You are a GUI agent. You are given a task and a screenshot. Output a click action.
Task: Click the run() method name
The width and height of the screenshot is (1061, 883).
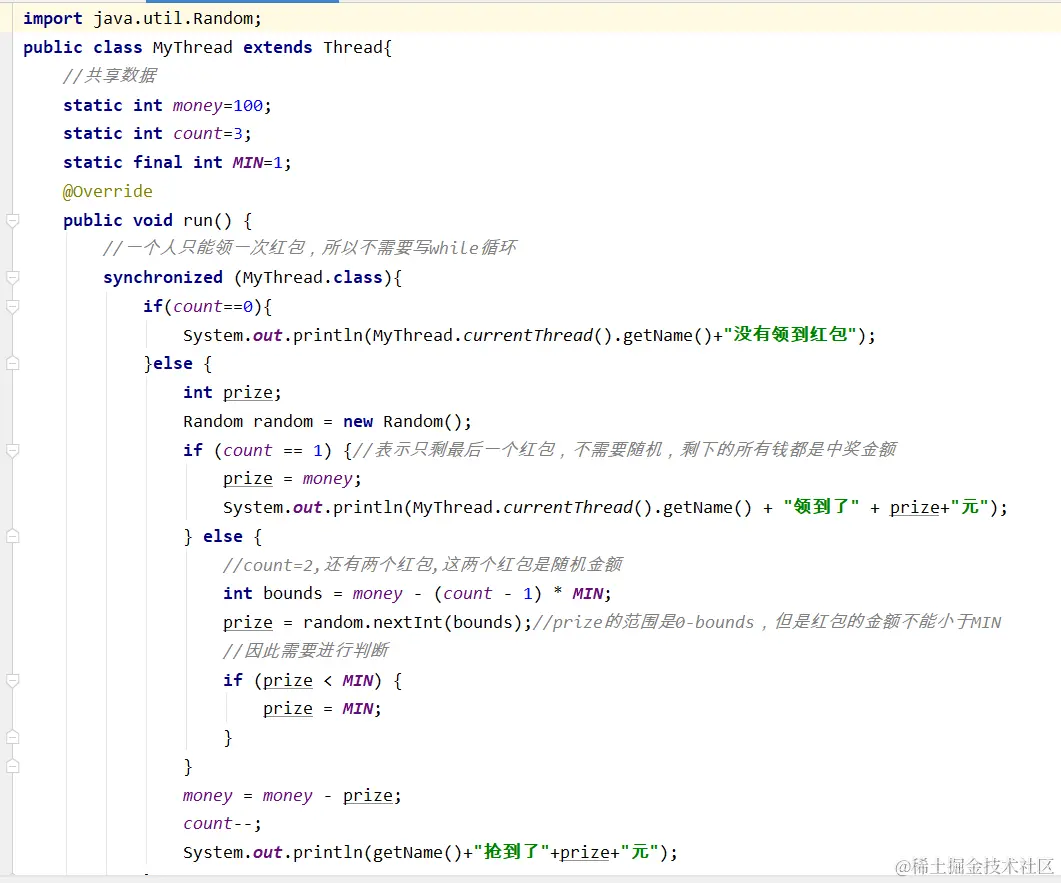pos(207,221)
